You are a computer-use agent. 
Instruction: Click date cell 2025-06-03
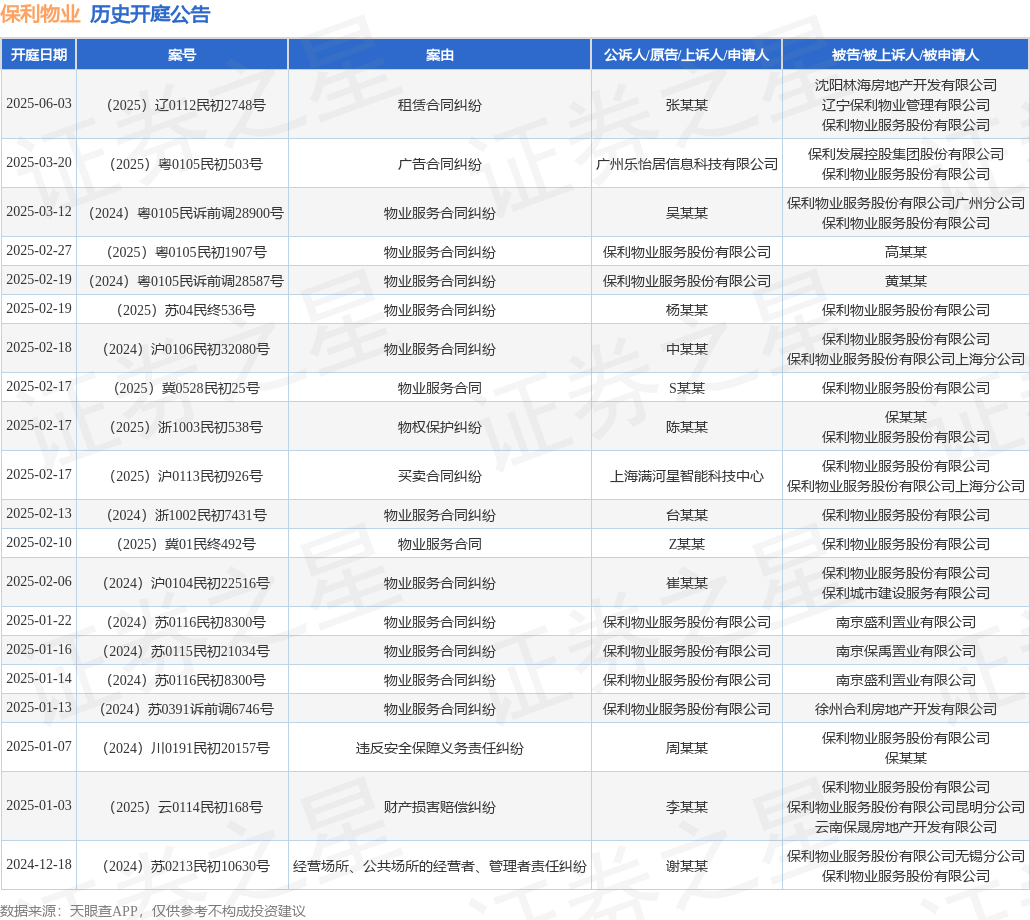(x=39, y=104)
